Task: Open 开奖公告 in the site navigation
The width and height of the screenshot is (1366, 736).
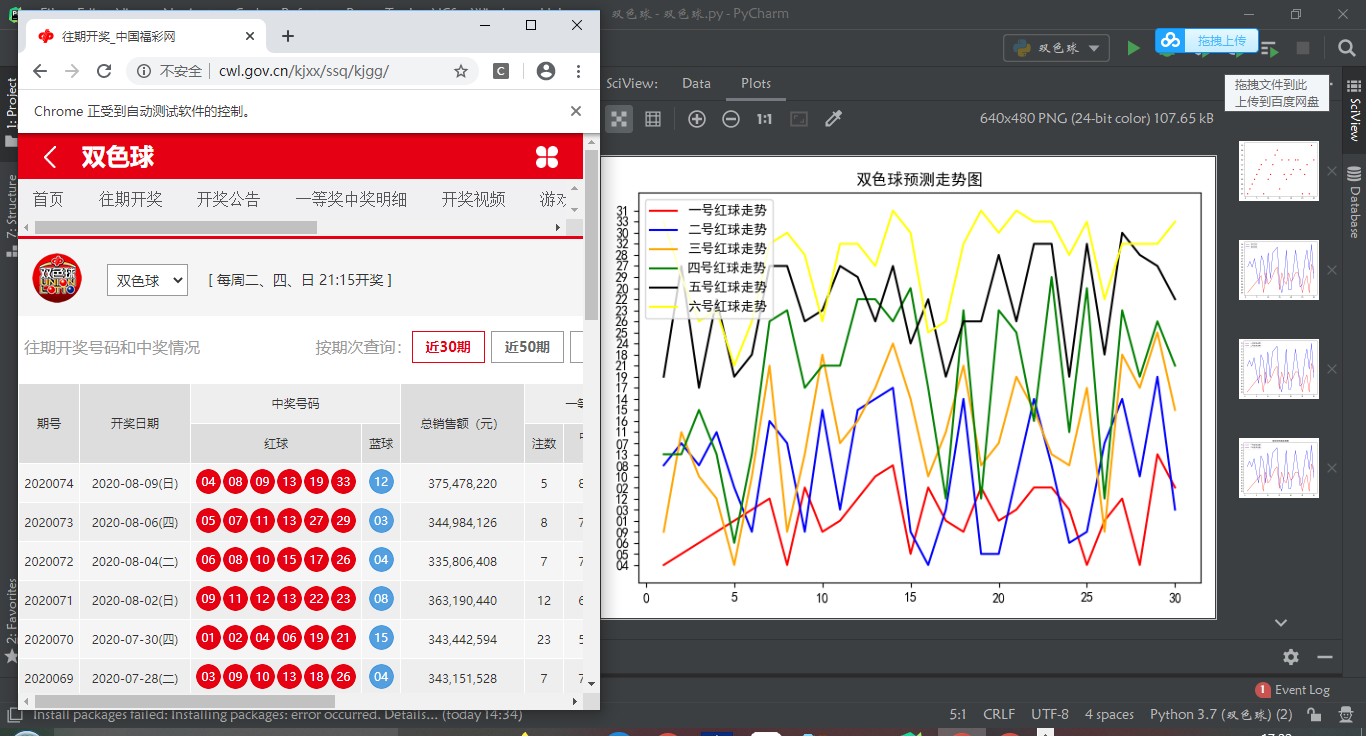Action: coord(228,199)
